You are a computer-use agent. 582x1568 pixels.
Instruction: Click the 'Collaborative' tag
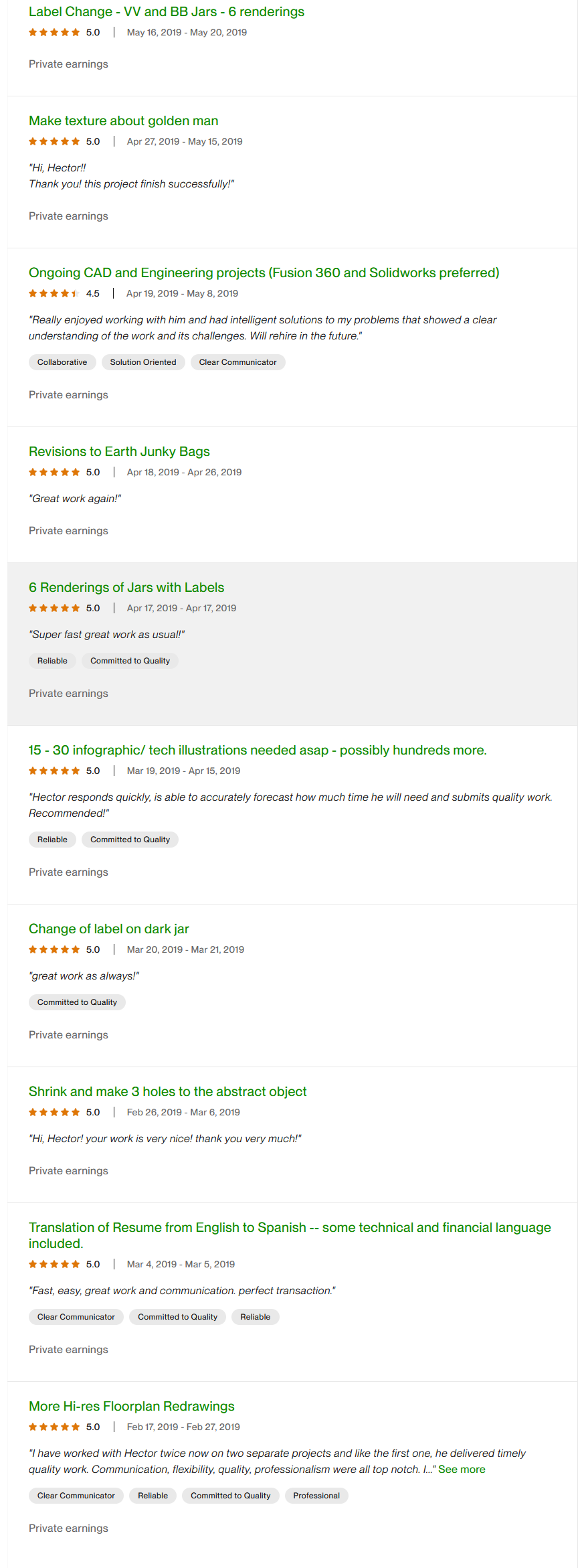tap(62, 362)
